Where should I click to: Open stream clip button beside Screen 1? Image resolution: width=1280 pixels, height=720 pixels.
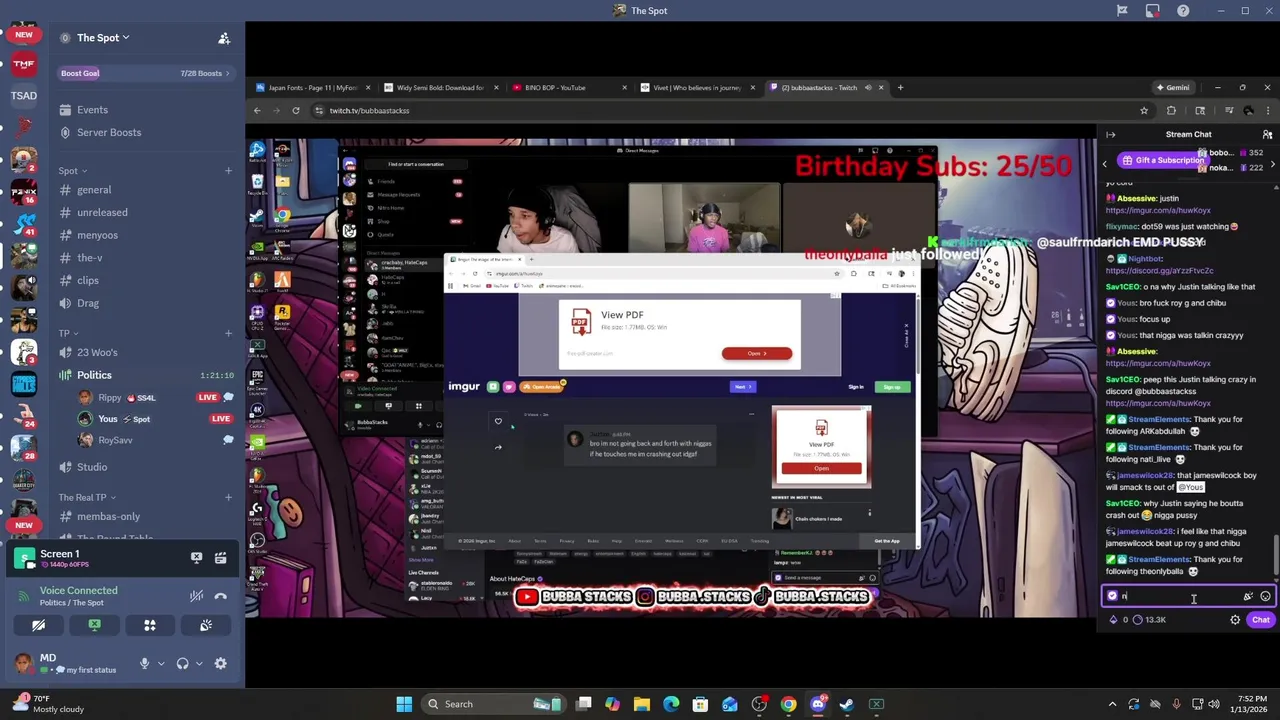point(220,557)
